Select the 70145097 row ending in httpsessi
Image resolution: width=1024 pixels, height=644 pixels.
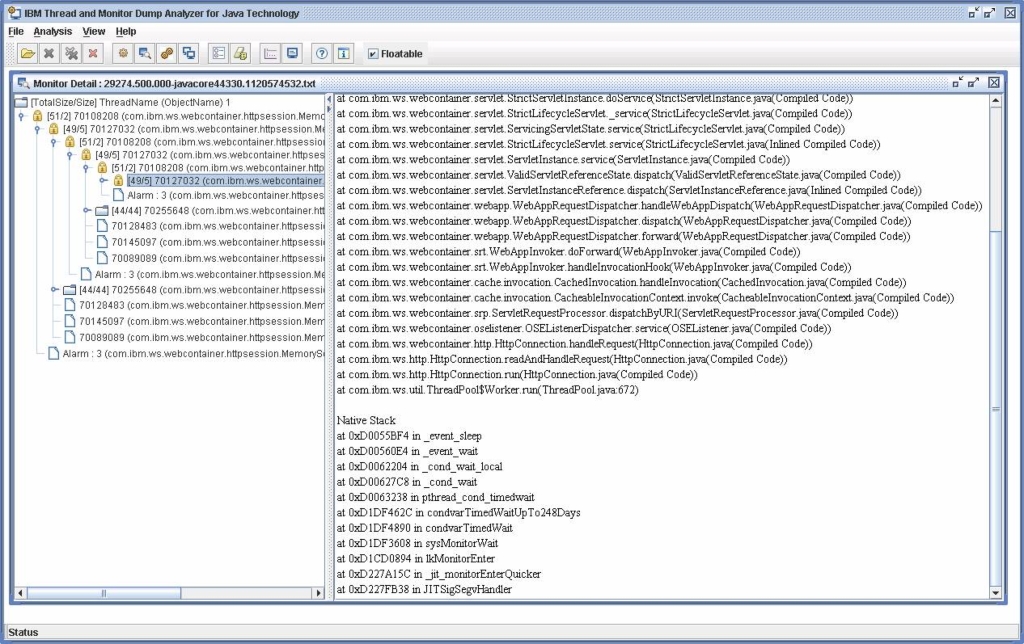[x=217, y=242]
